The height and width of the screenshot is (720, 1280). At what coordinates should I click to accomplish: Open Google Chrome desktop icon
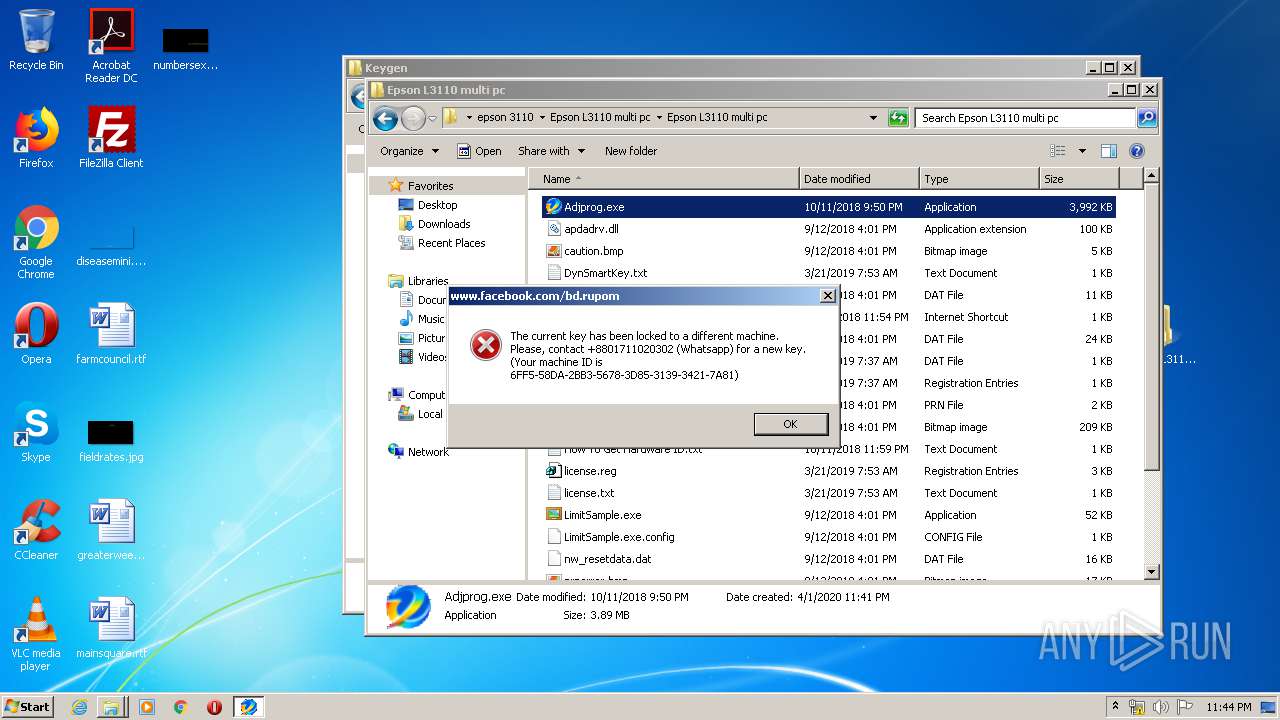pos(36,243)
